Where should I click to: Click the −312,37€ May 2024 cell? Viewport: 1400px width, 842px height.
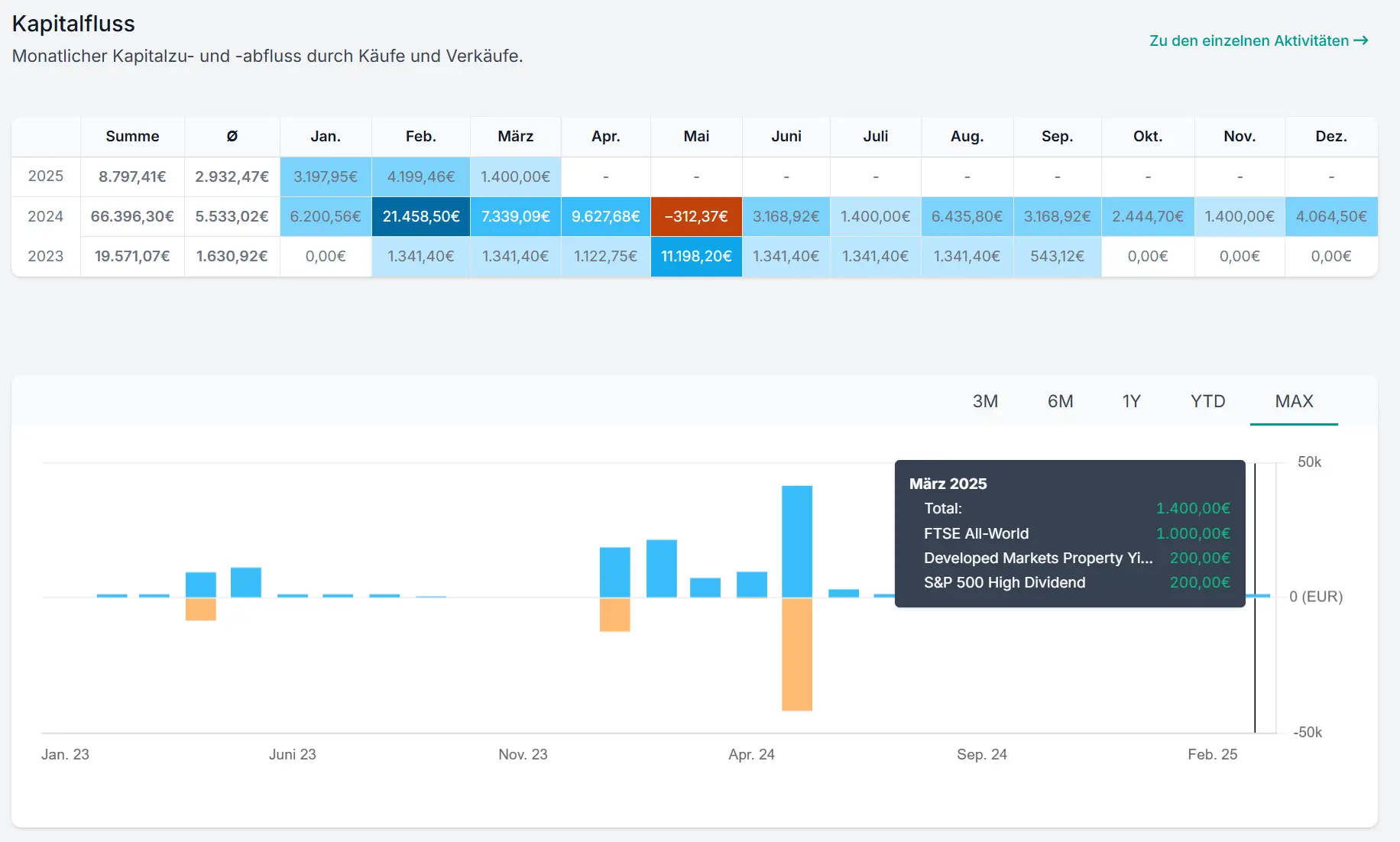point(696,216)
